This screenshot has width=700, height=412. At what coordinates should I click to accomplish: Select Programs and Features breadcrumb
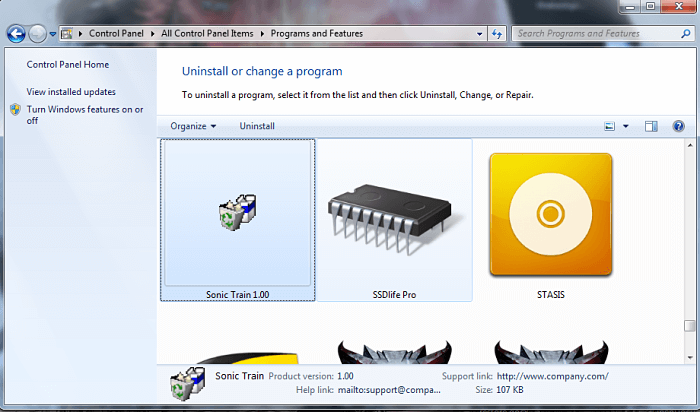317,33
